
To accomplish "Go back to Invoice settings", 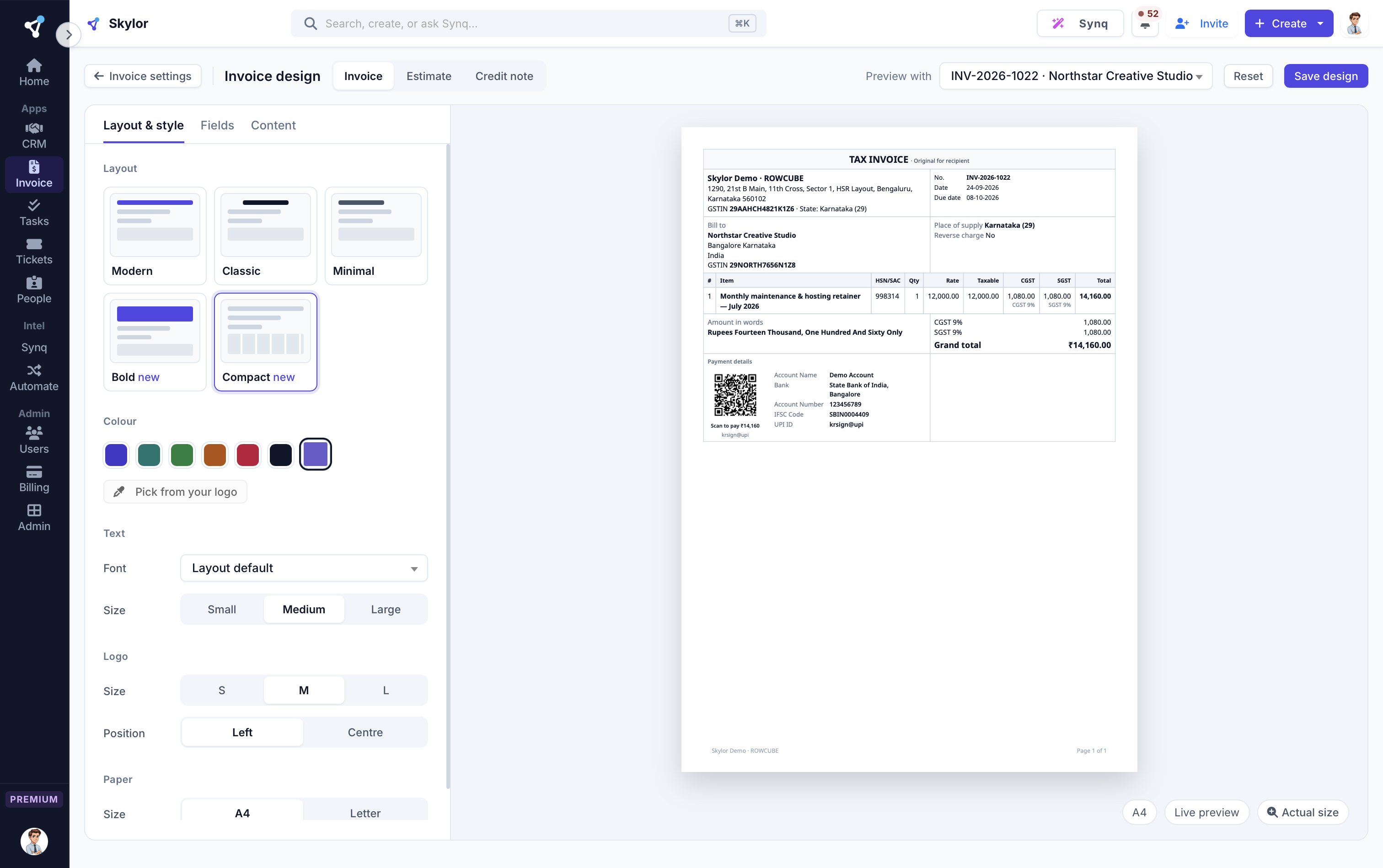I will 143,76.
